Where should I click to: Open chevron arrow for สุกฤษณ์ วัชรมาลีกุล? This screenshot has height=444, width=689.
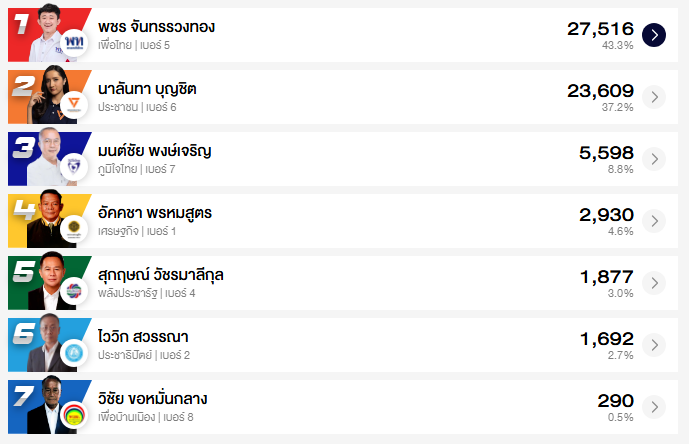(653, 283)
